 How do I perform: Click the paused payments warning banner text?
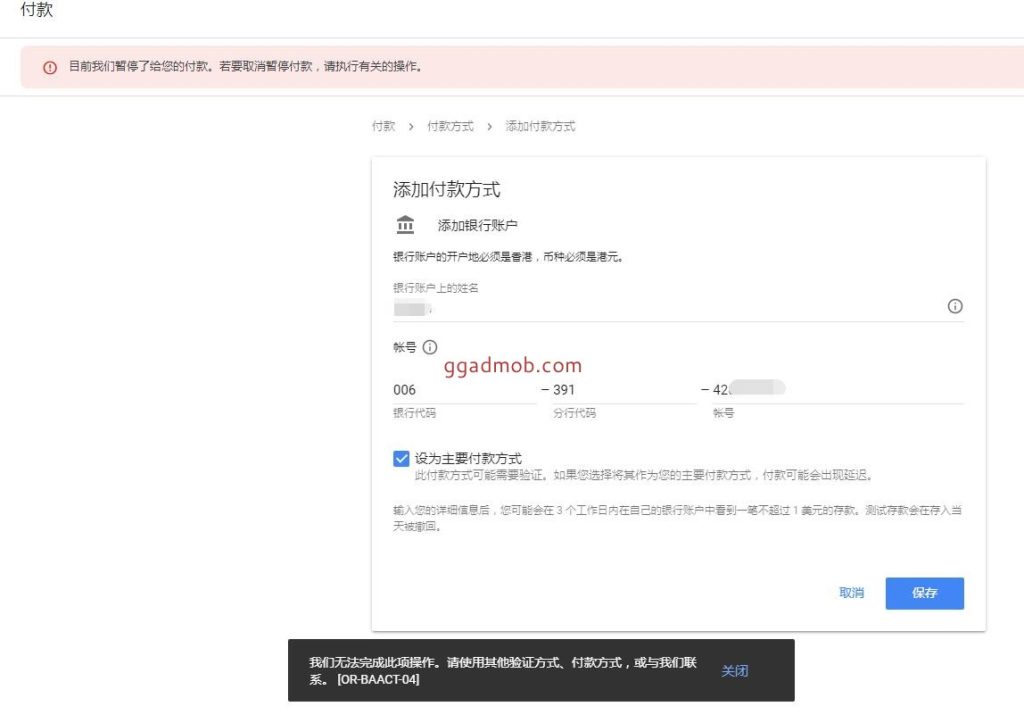pyautogui.click(x=245, y=67)
